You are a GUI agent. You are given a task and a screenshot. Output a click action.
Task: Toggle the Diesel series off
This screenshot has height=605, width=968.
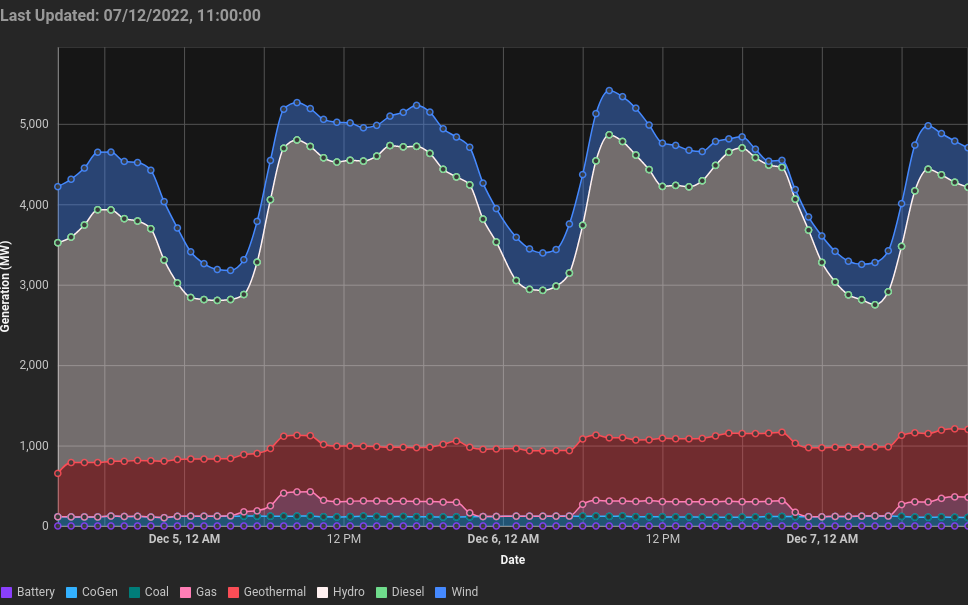coord(396,592)
